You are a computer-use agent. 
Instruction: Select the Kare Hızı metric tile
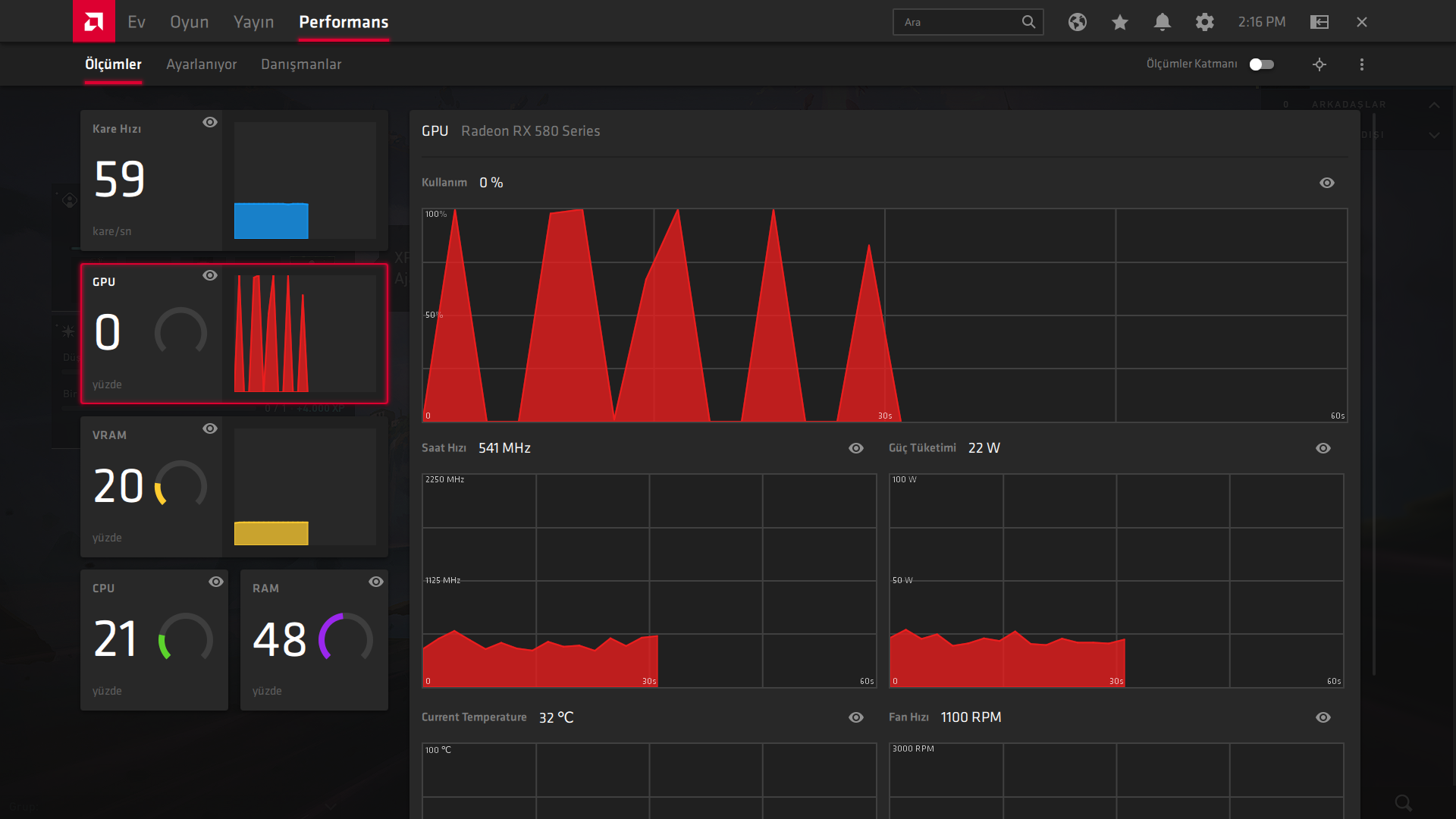pos(234,180)
